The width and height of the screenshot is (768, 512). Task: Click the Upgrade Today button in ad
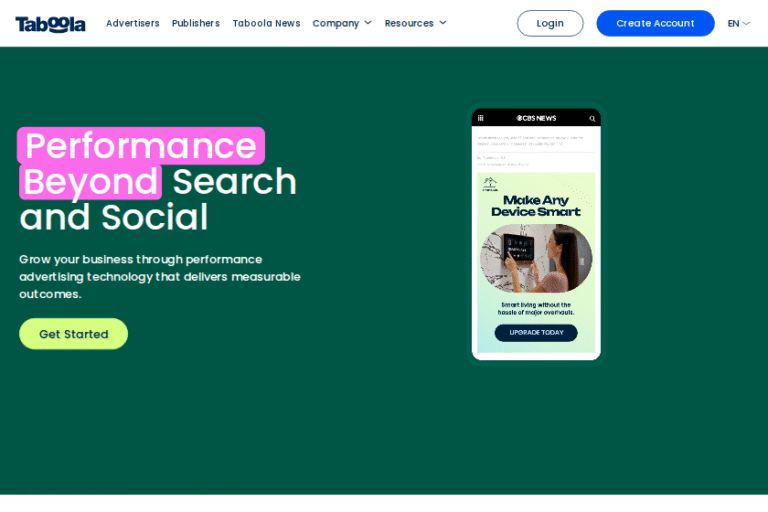tap(536, 333)
